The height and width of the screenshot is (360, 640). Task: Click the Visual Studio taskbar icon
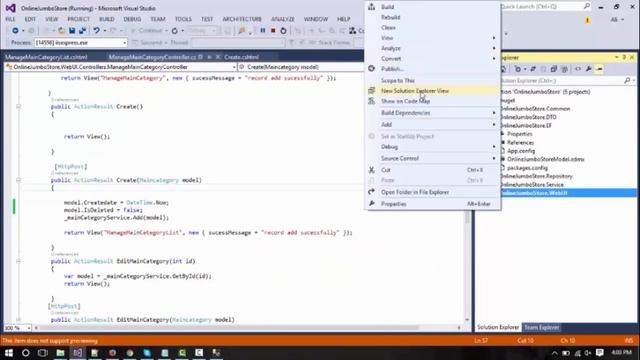[78, 353]
